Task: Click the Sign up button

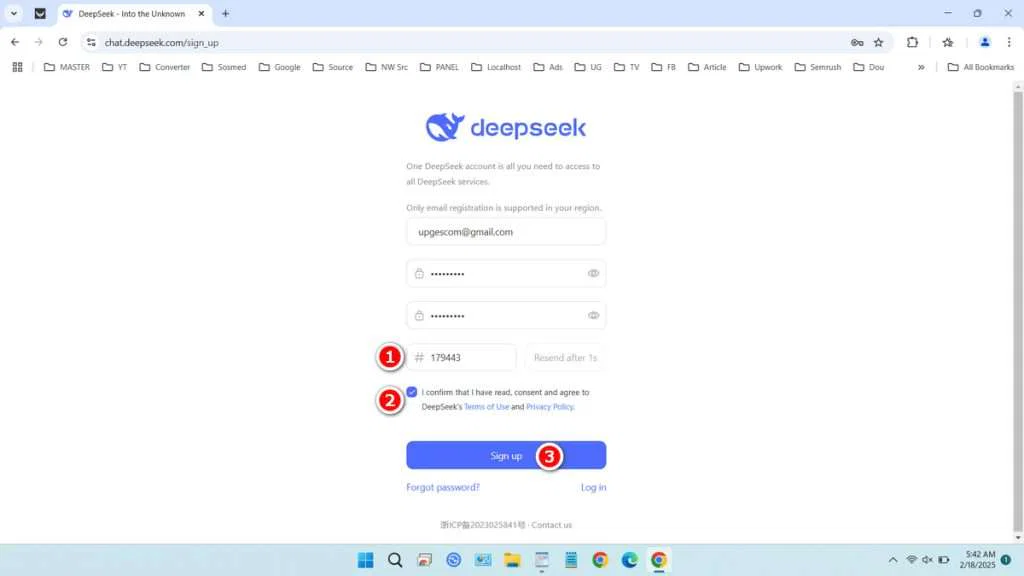Action: pyautogui.click(x=506, y=455)
